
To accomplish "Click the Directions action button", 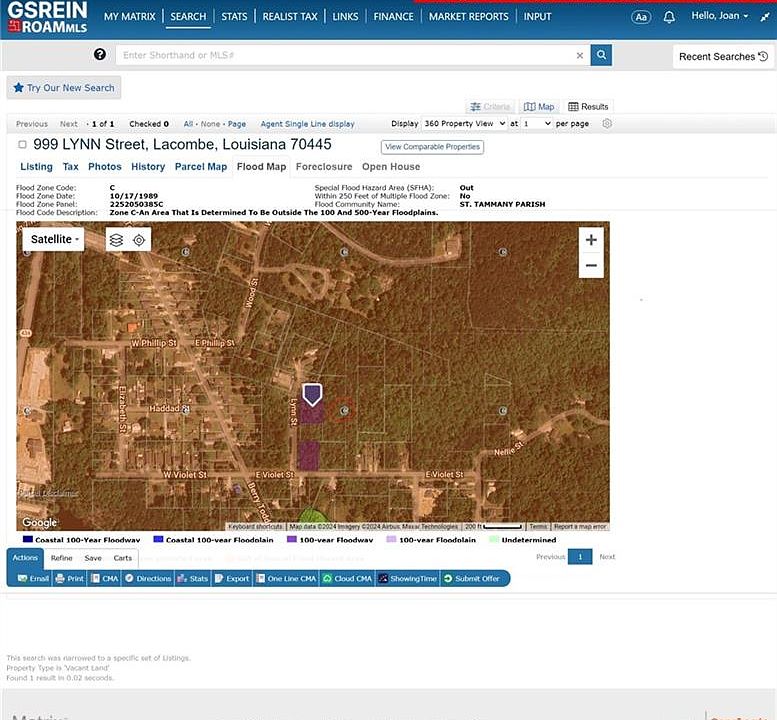I will 148,579.
